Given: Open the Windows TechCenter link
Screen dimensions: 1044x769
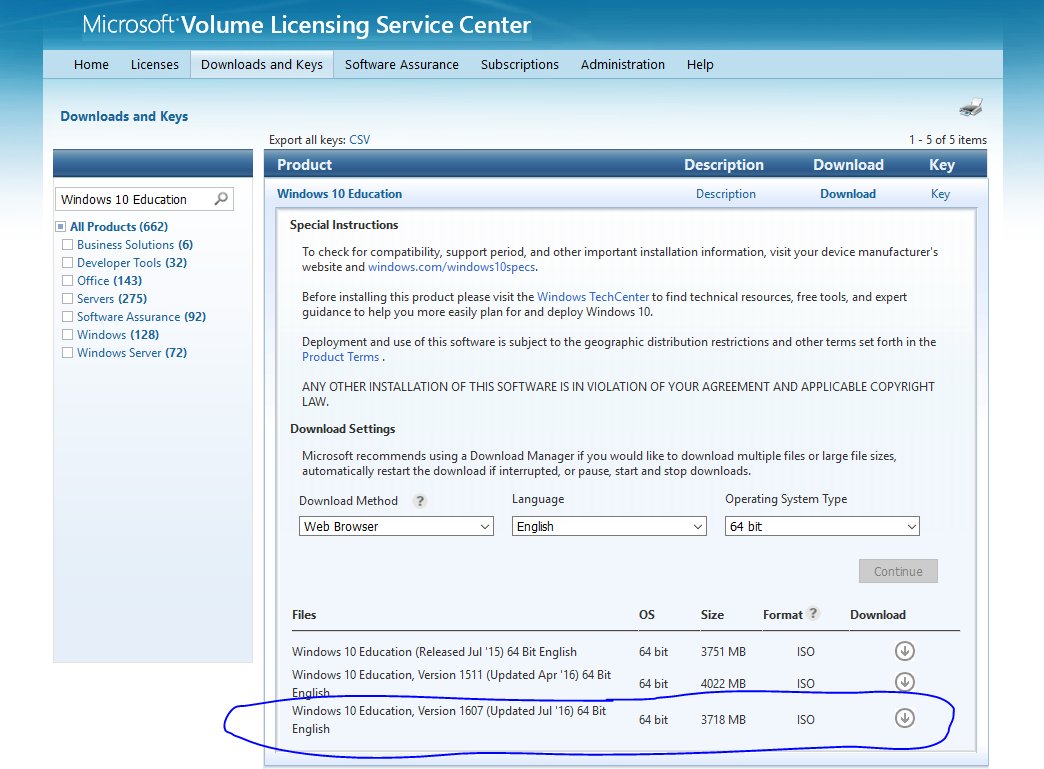Looking at the screenshot, I should (593, 297).
